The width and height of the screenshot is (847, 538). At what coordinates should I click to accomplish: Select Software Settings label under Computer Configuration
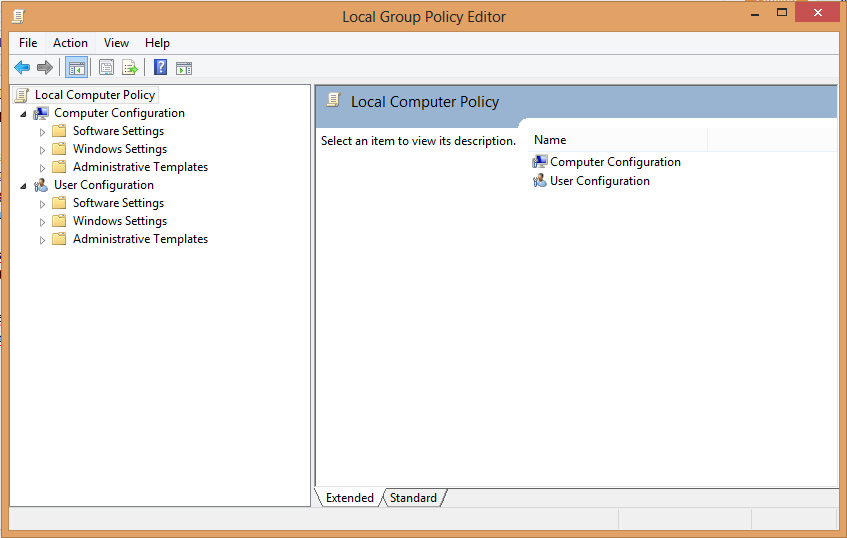click(x=118, y=131)
